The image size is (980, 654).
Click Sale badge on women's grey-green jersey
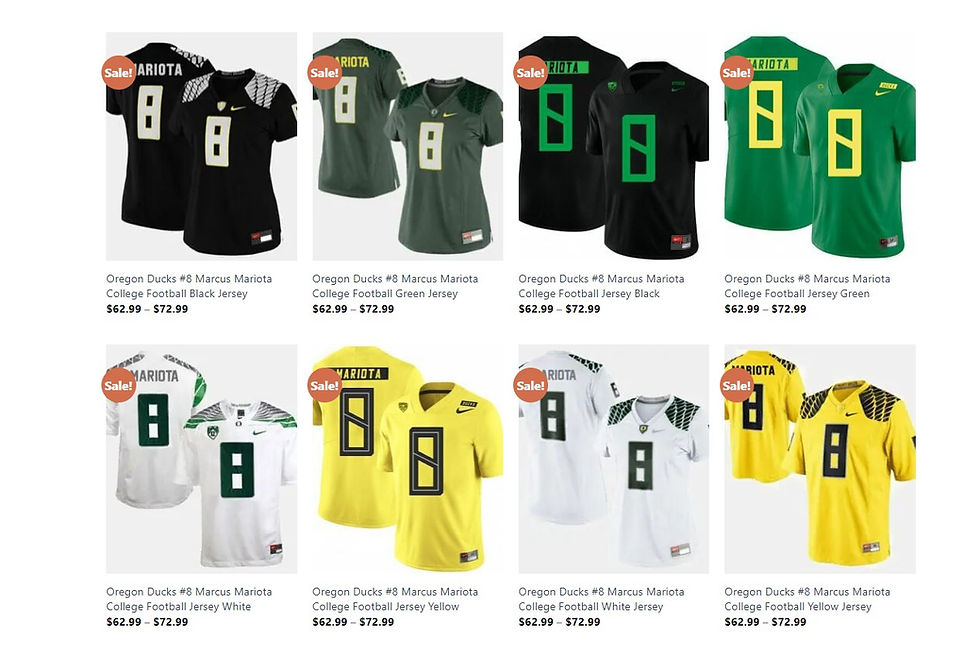click(324, 73)
